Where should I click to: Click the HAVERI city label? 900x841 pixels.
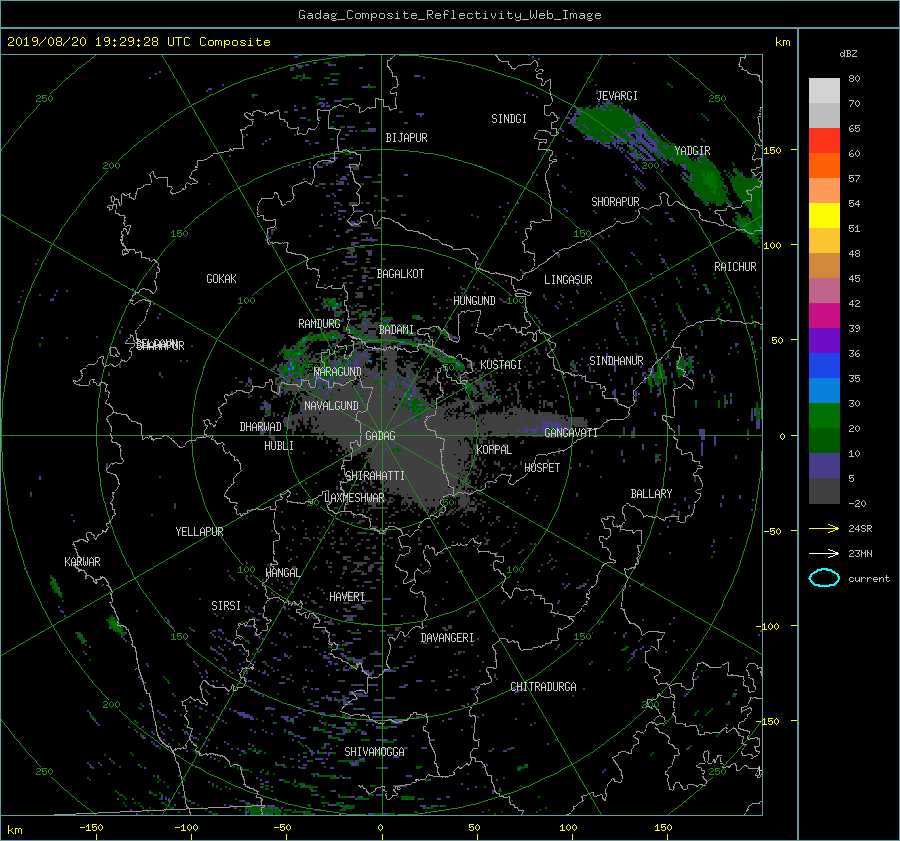click(347, 597)
